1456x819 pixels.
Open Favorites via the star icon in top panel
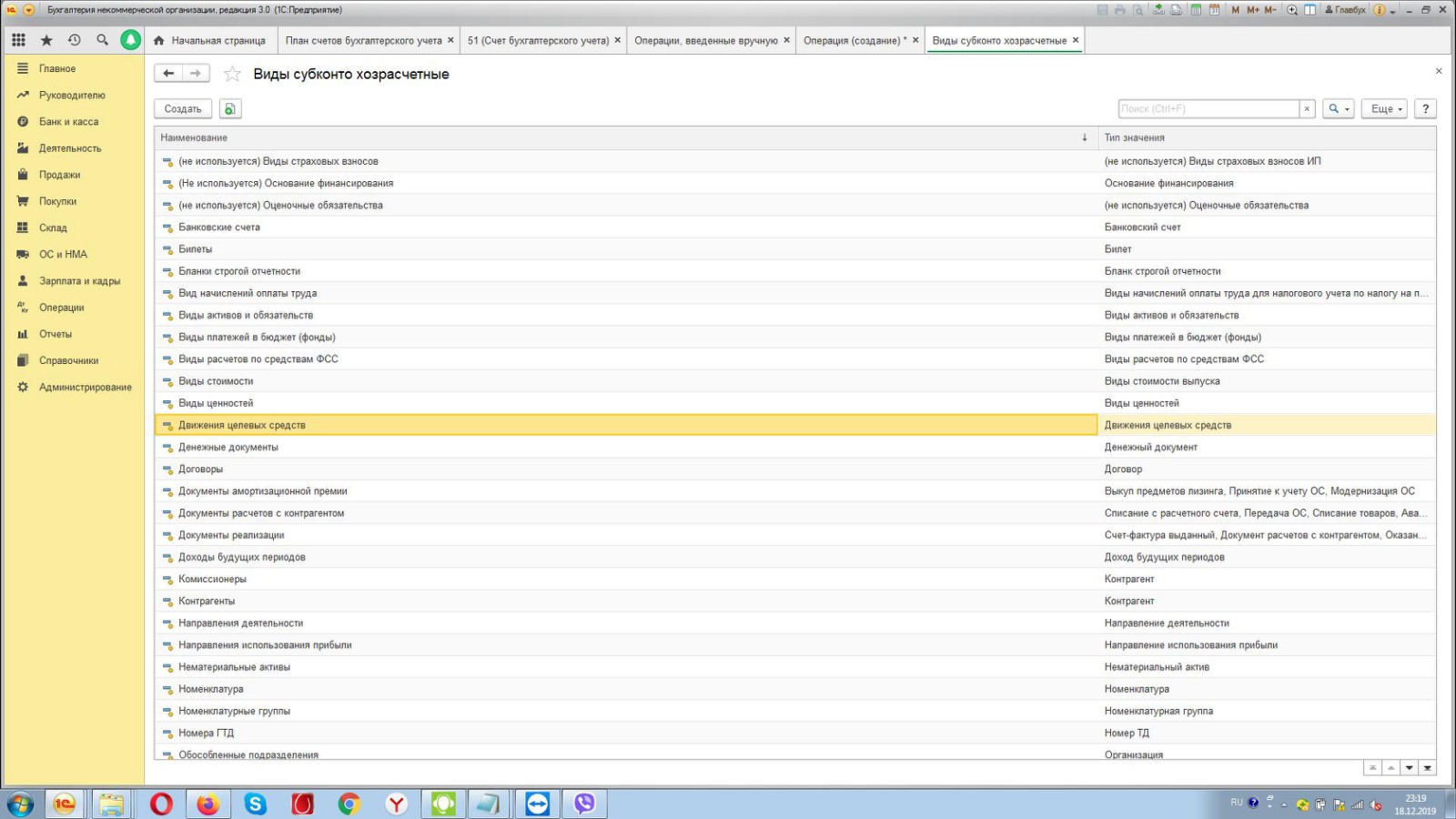46,40
